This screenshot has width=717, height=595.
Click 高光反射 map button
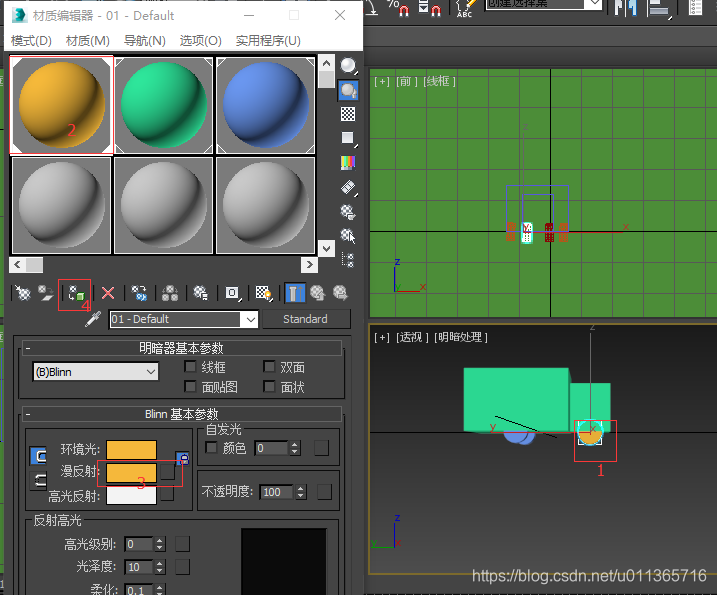(x=167, y=494)
